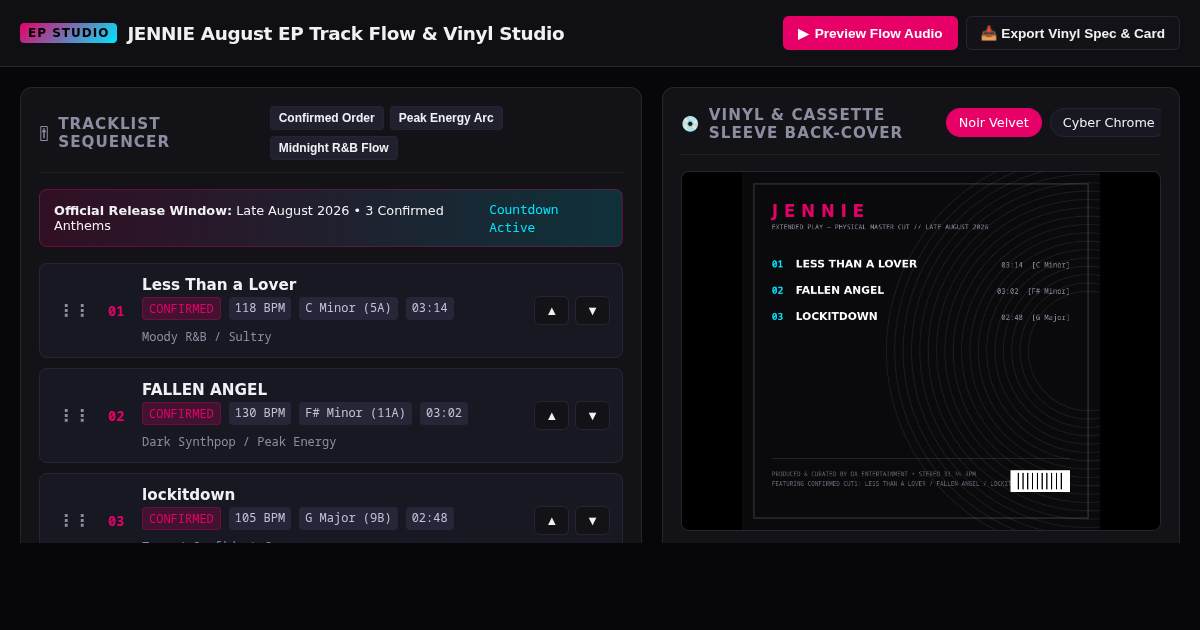Click the lockitdown track title in sequencer

point(189,495)
